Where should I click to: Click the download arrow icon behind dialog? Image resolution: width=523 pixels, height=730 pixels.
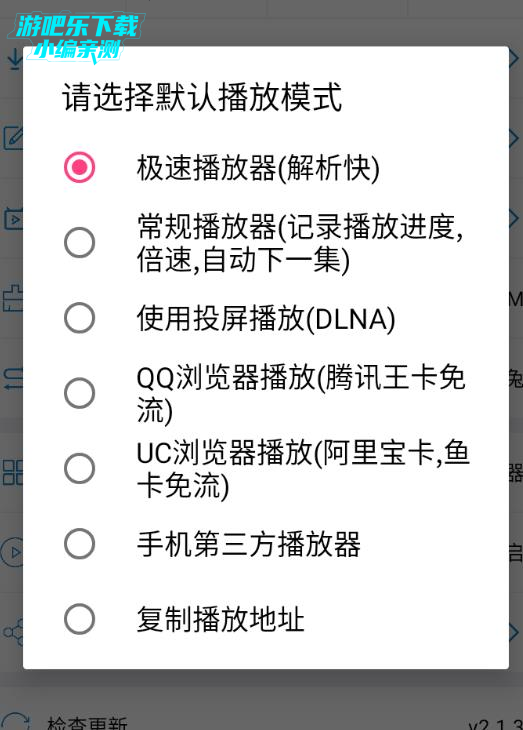click(14, 60)
